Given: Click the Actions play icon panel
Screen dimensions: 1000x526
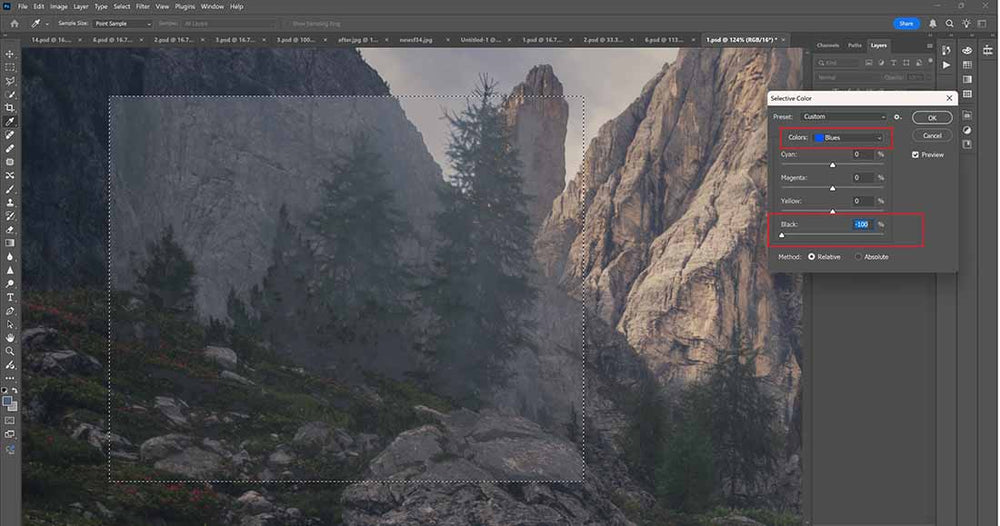Looking at the screenshot, I should [946, 65].
